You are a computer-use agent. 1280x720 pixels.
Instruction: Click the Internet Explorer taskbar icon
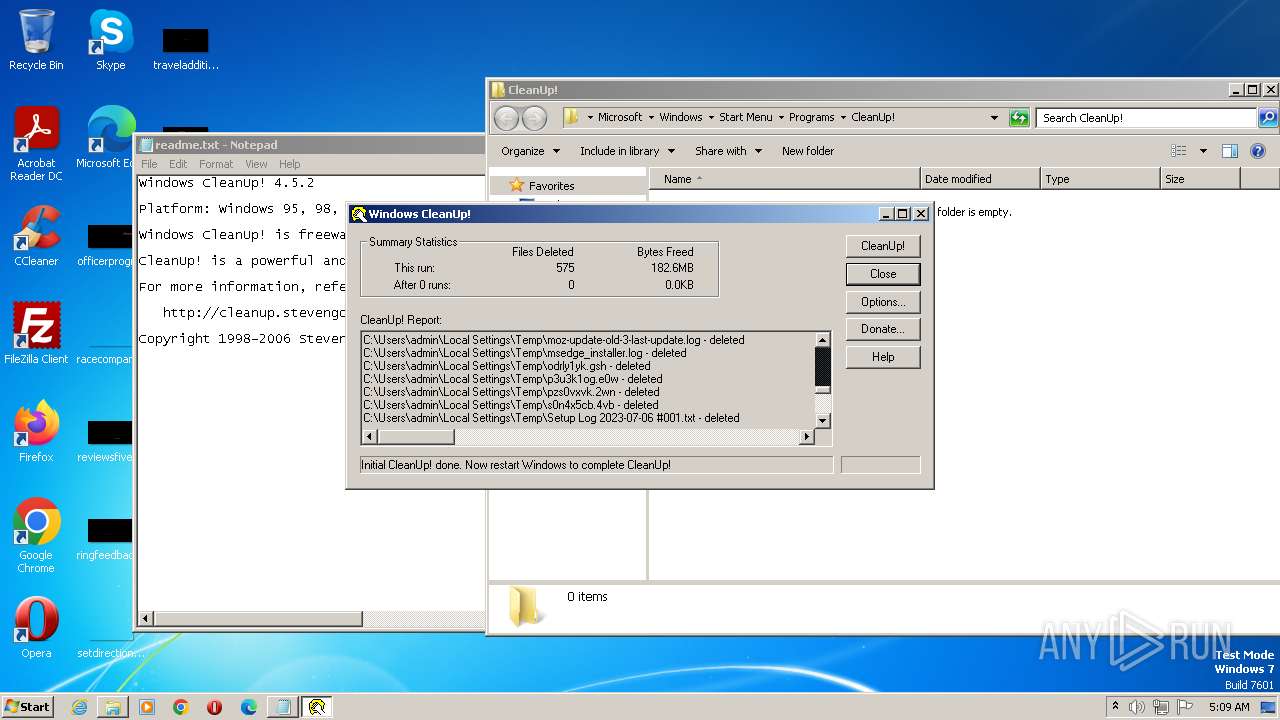click(79, 707)
